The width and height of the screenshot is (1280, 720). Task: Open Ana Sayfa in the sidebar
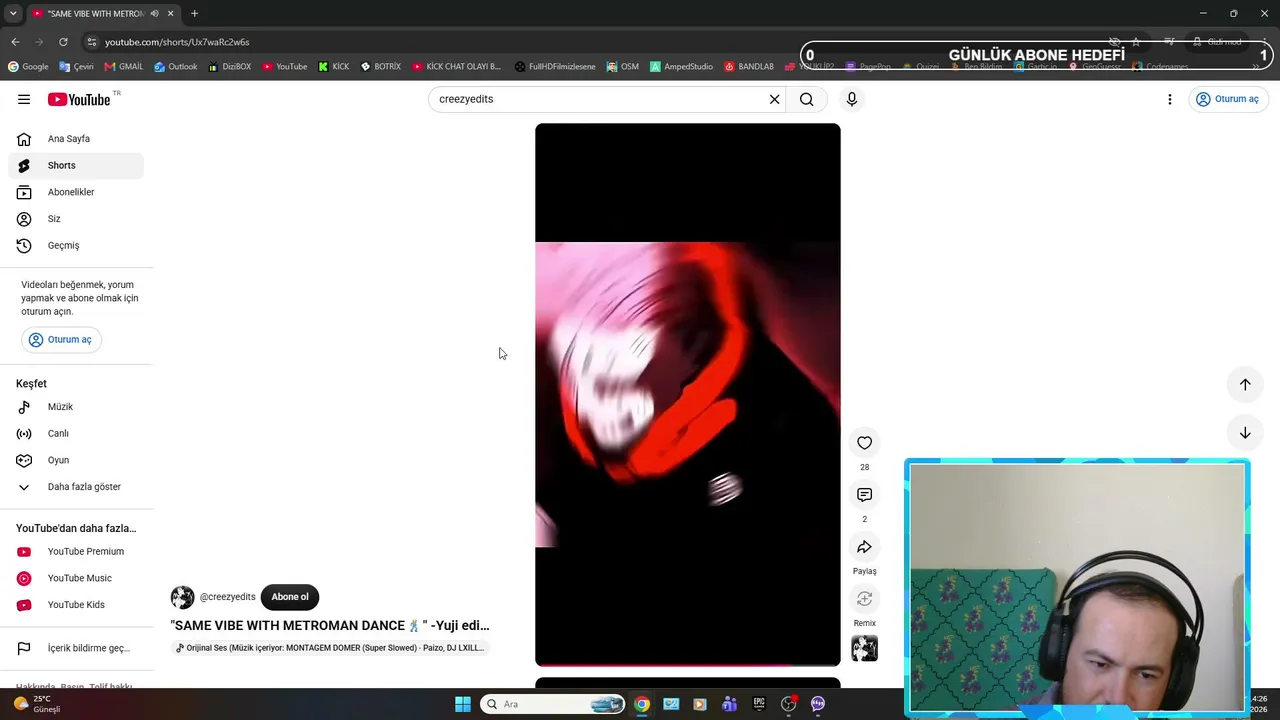pyautogui.click(x=76, y=139)
